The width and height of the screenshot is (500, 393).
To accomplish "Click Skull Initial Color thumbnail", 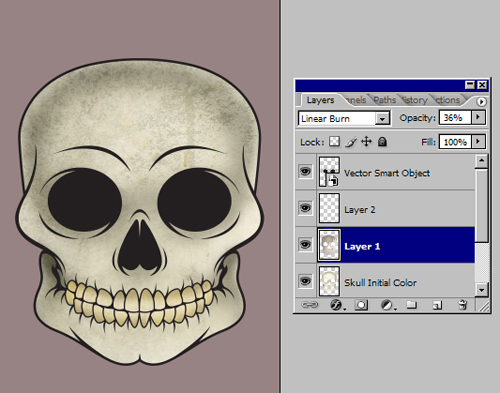I will [329, 281].
